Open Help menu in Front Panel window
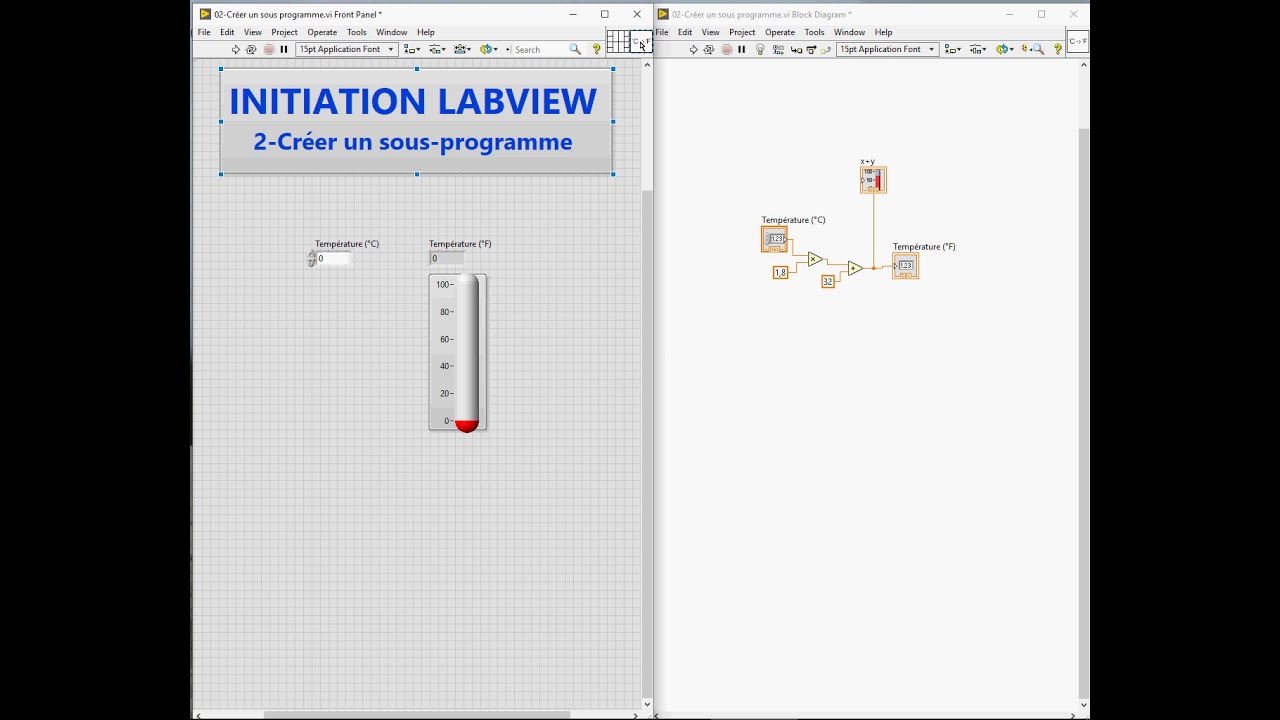The height and width of the screenshot is (720, 1280). 426,32
